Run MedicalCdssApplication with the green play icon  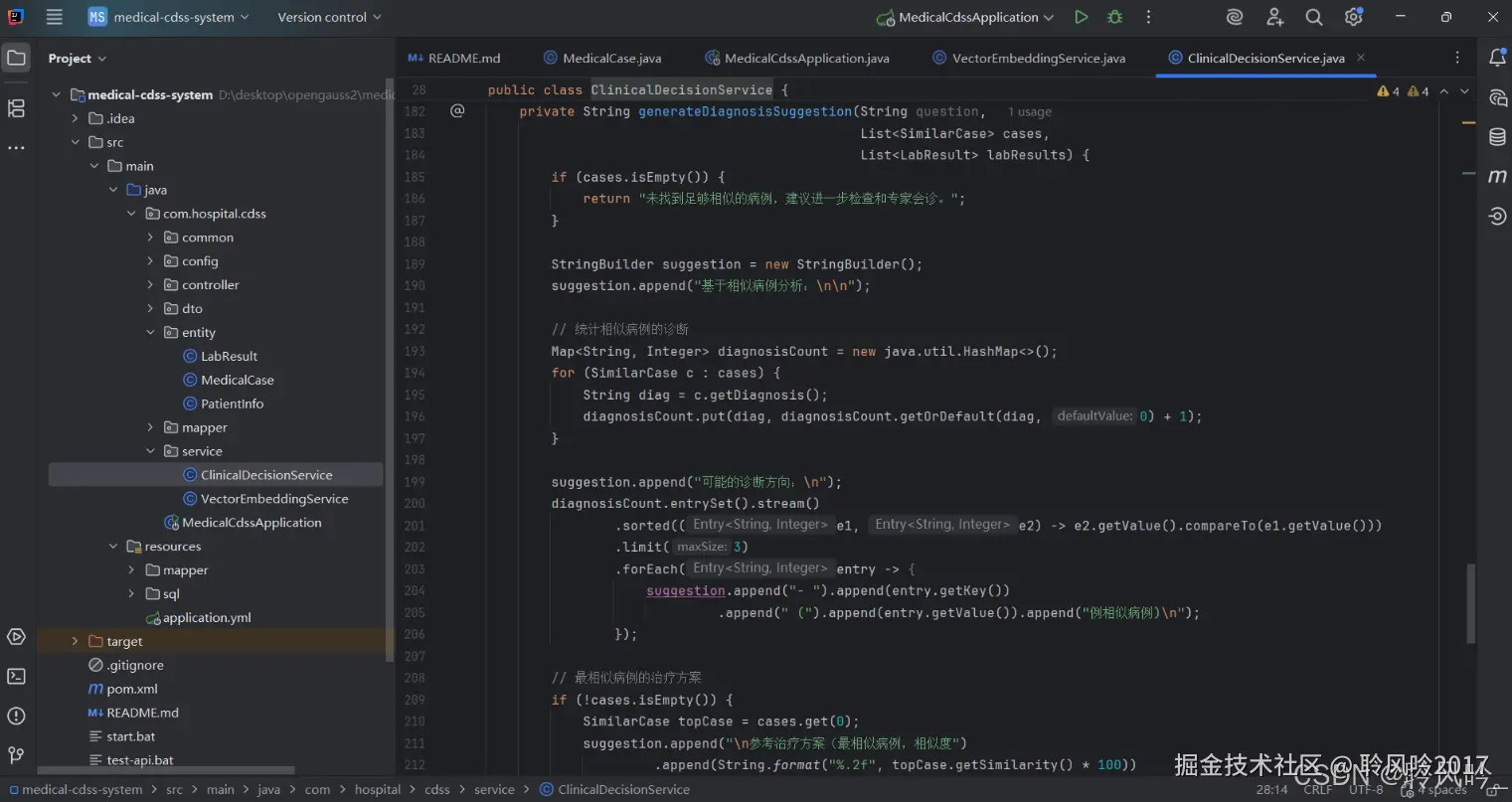coord(1081,17)
